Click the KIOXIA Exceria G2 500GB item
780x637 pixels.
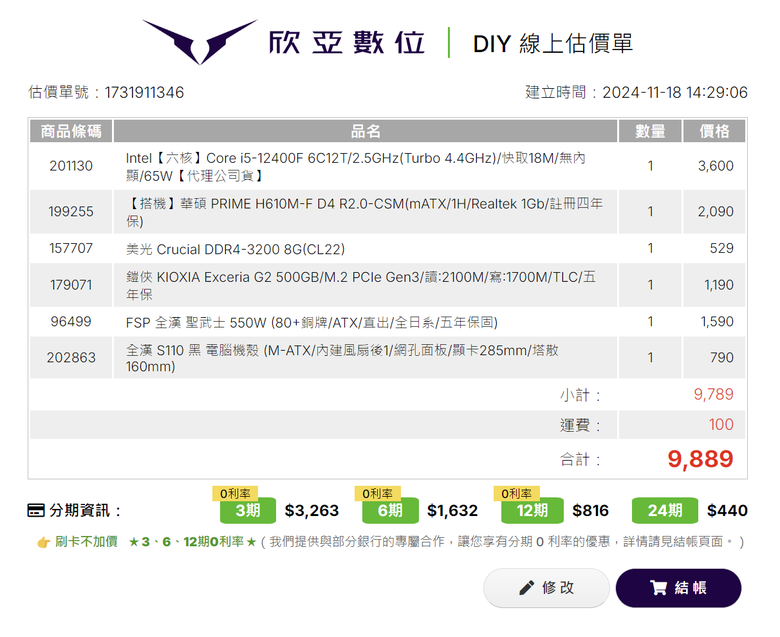360,285
